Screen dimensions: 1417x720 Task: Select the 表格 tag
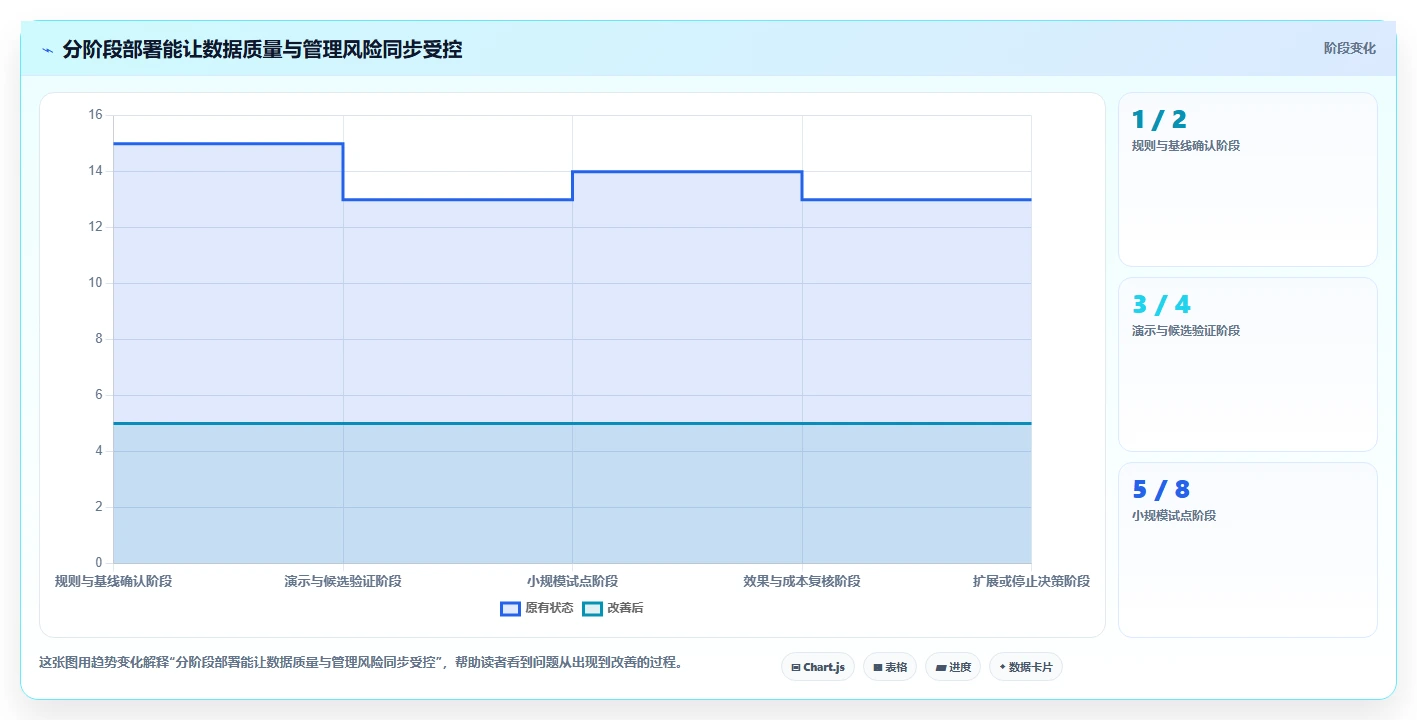tap(890, 667)
